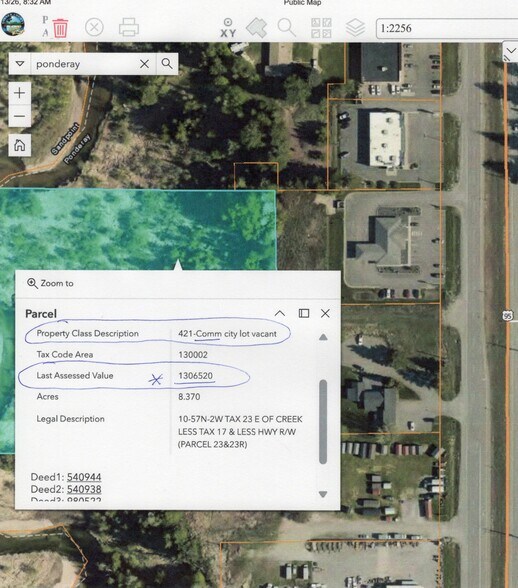518x588 pixels.
Task: Clear the ponderay search text
Action: tap(144, 64)
